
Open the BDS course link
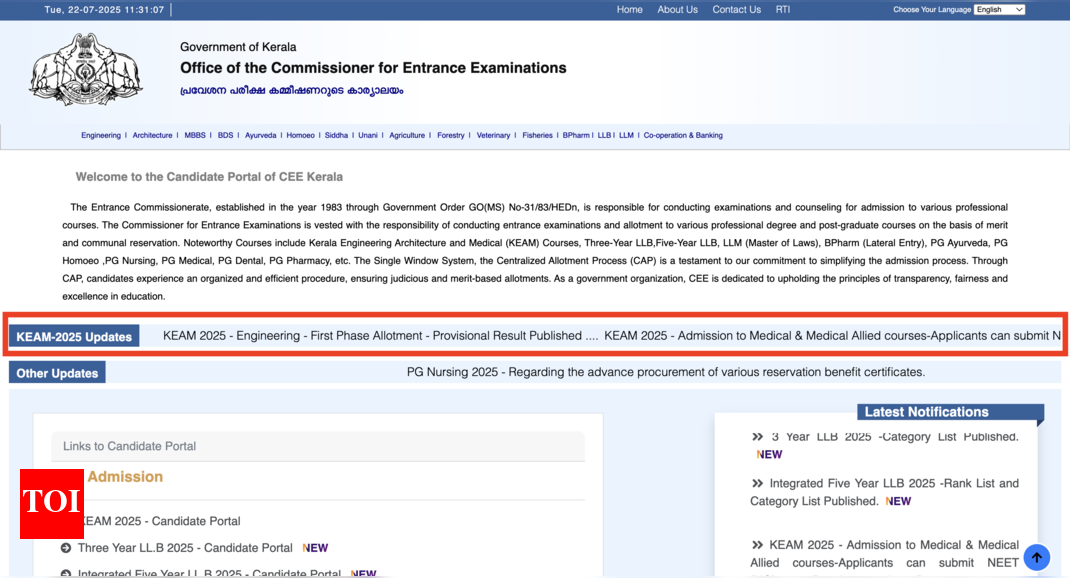pos(225,135)
